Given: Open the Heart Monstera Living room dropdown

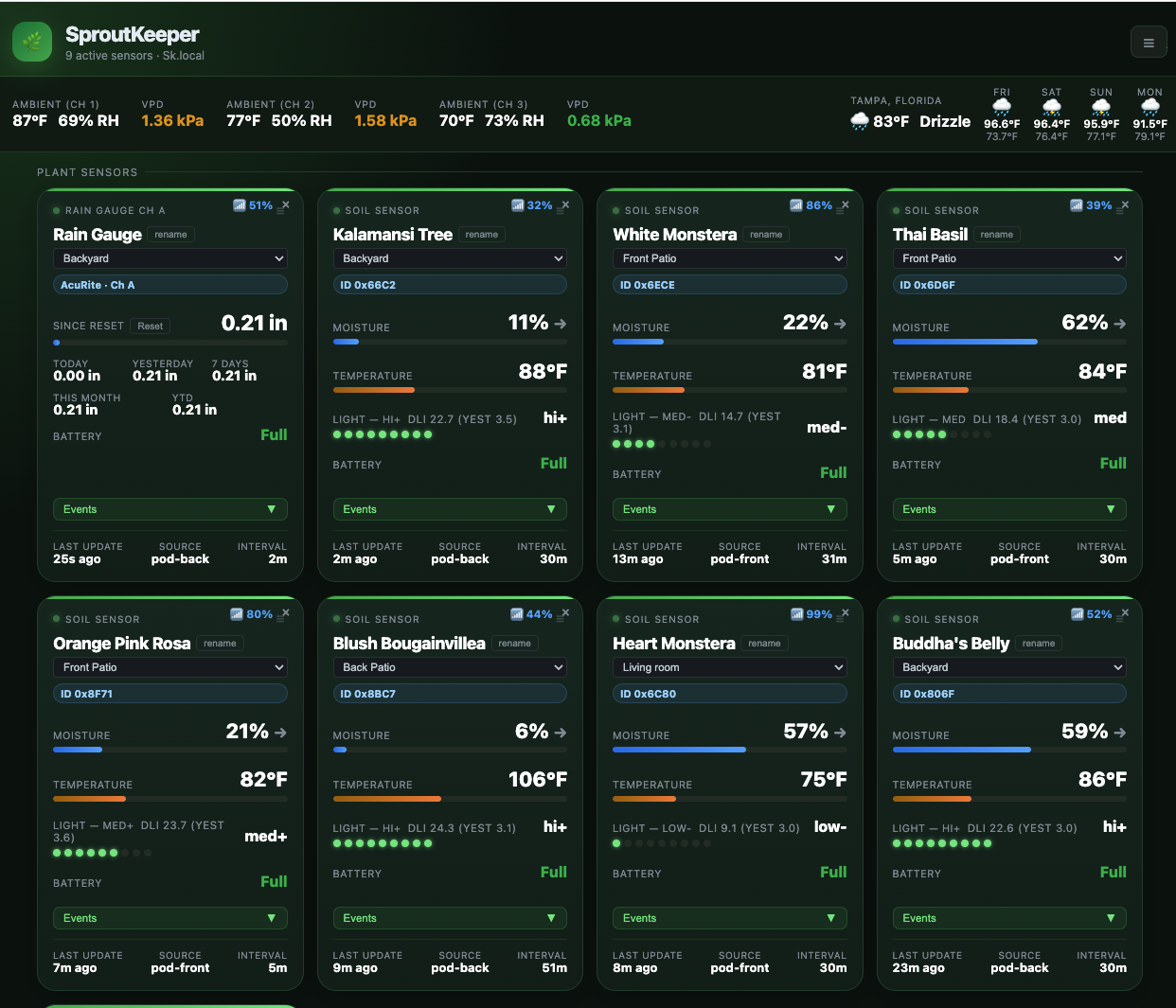Looking at the screenshot, I should point(730,667).
